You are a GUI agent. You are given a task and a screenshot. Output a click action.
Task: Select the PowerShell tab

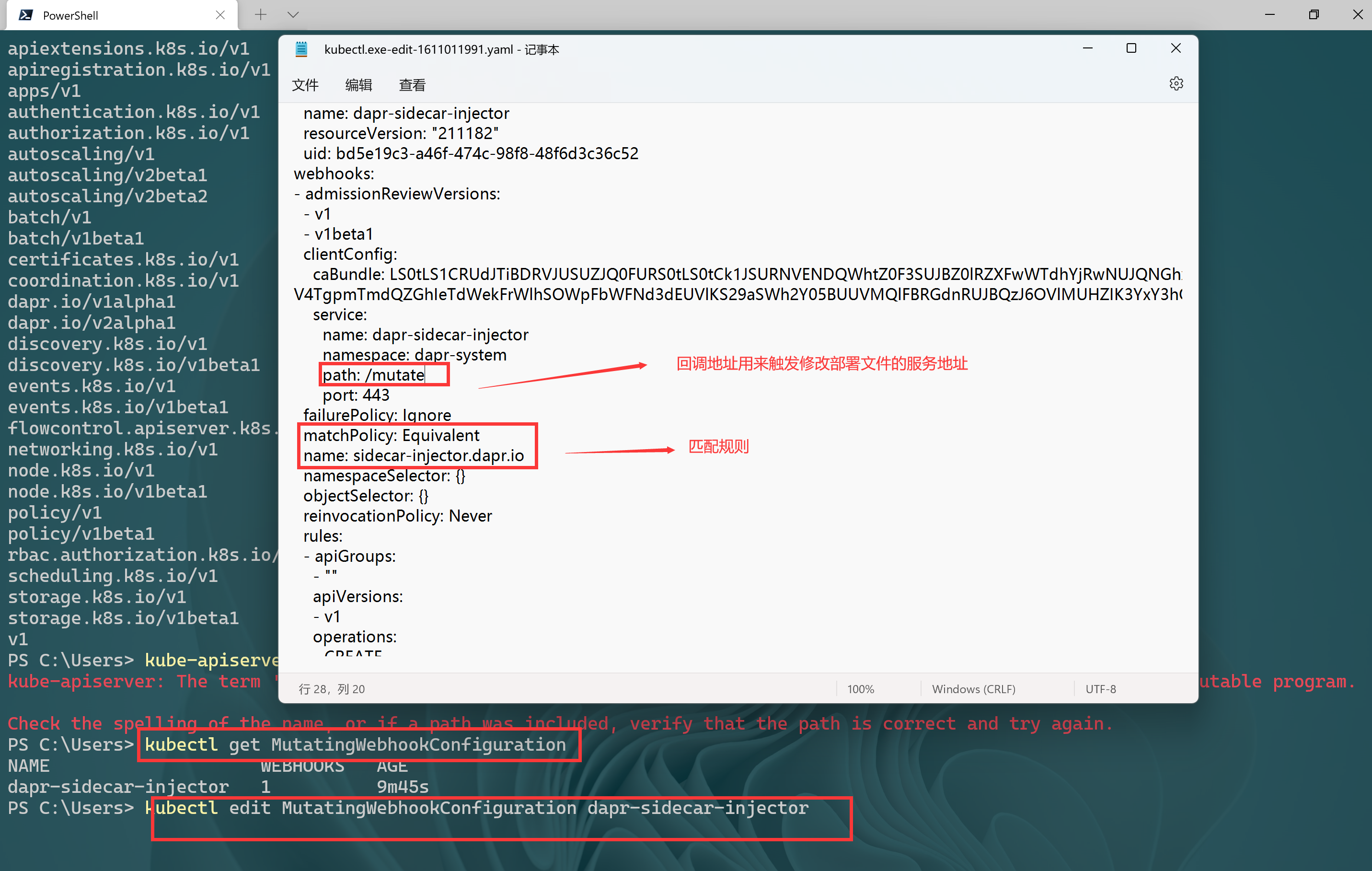tap(121, 15)
